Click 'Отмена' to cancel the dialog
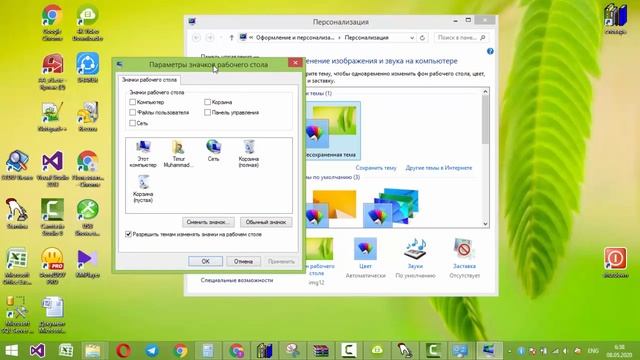This screenshot has height=360, width=640. [243, 261]
